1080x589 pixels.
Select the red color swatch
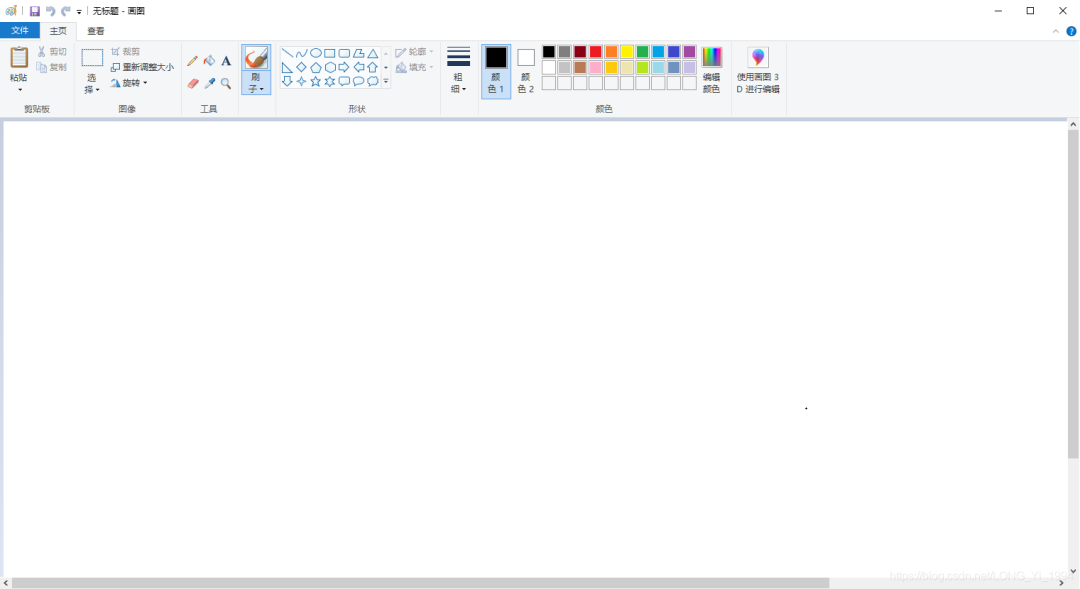(596, 51)
